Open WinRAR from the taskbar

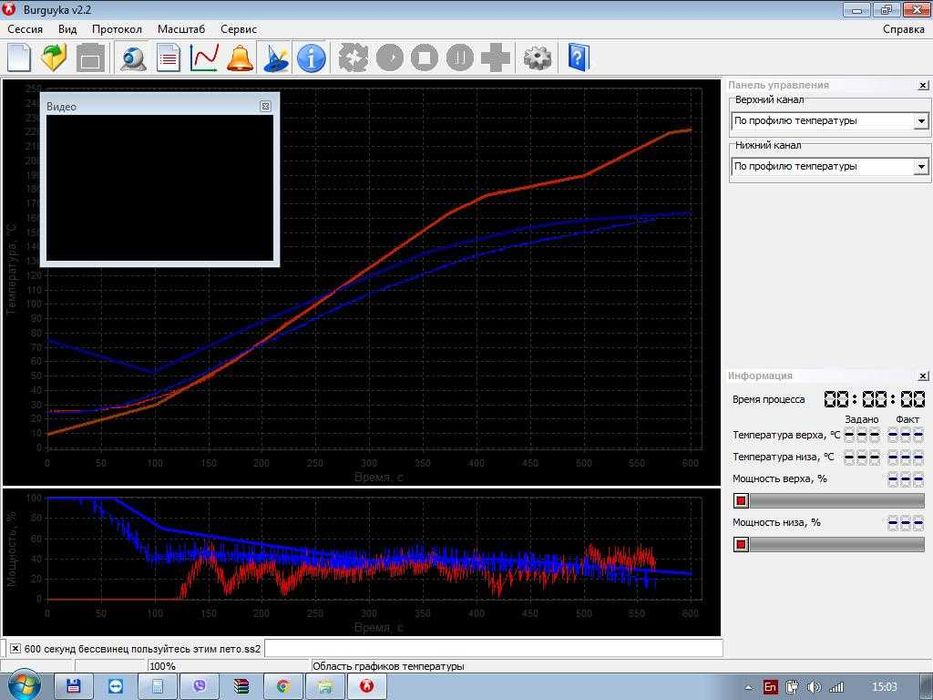240,687
